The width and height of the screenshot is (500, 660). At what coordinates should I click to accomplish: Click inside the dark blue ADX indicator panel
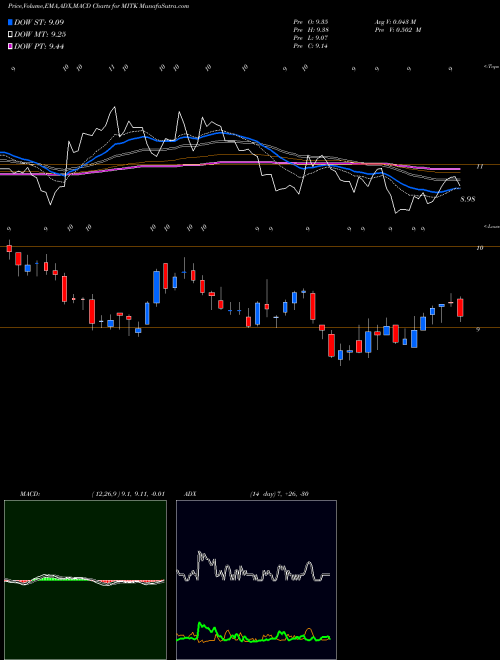coord(256,580)
